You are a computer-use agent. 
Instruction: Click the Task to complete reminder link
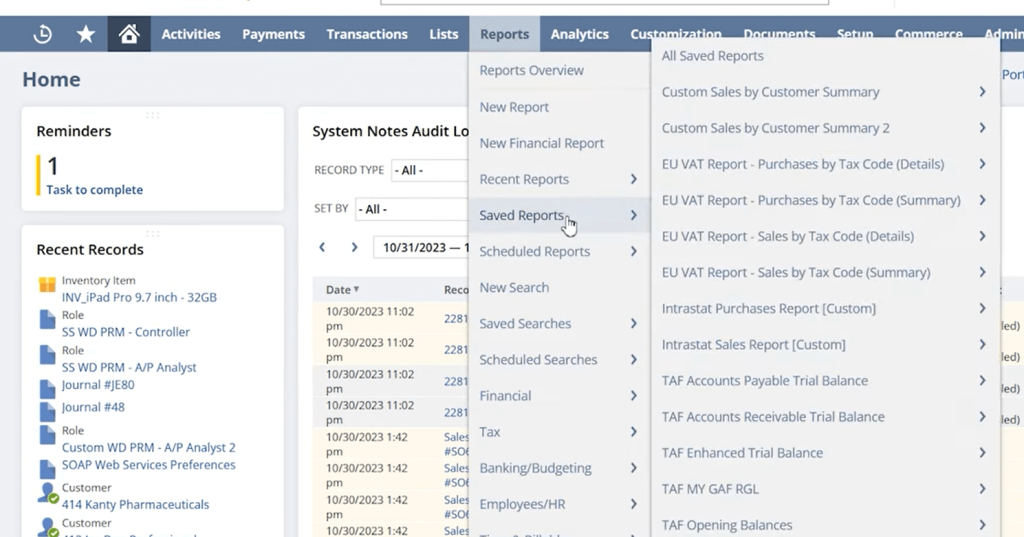95,189
